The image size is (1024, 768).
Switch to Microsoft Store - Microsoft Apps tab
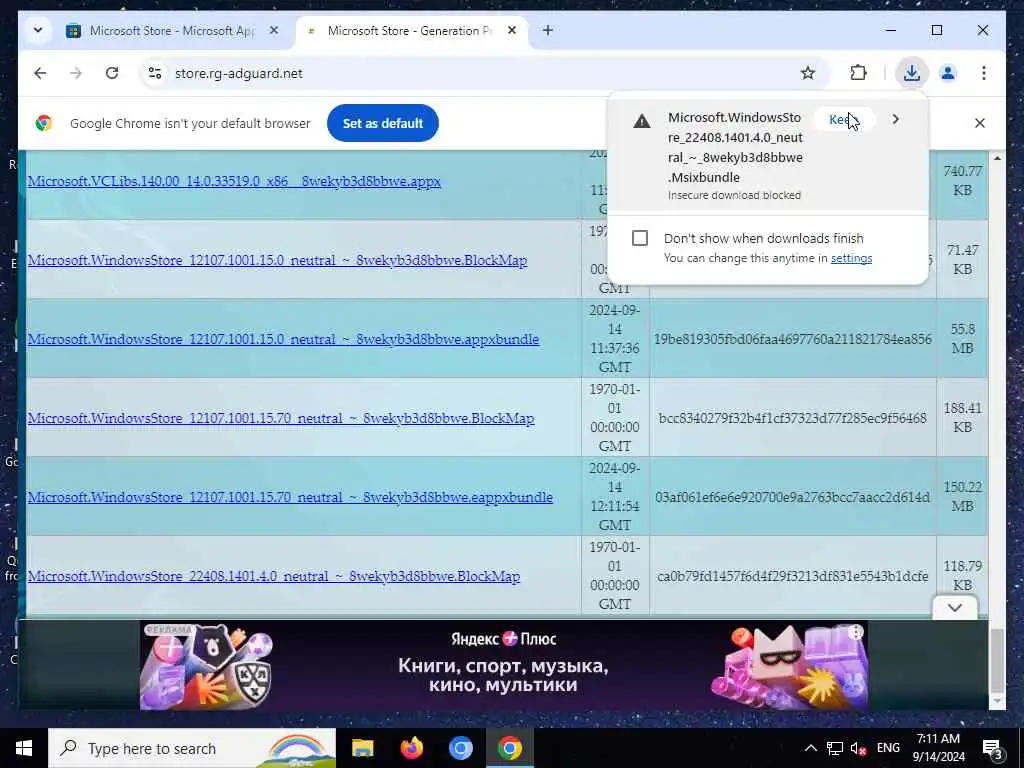(x=172, y=31)
